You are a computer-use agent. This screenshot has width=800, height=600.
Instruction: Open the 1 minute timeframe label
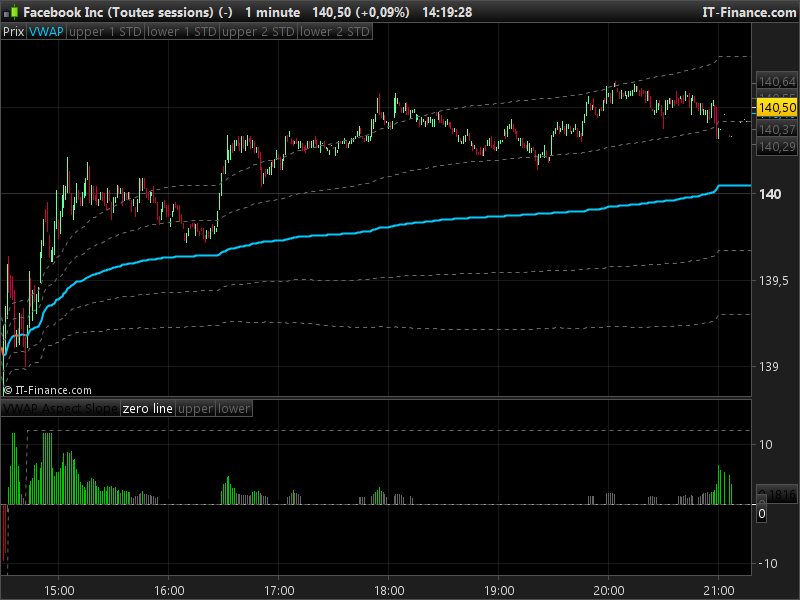point(272,12)
